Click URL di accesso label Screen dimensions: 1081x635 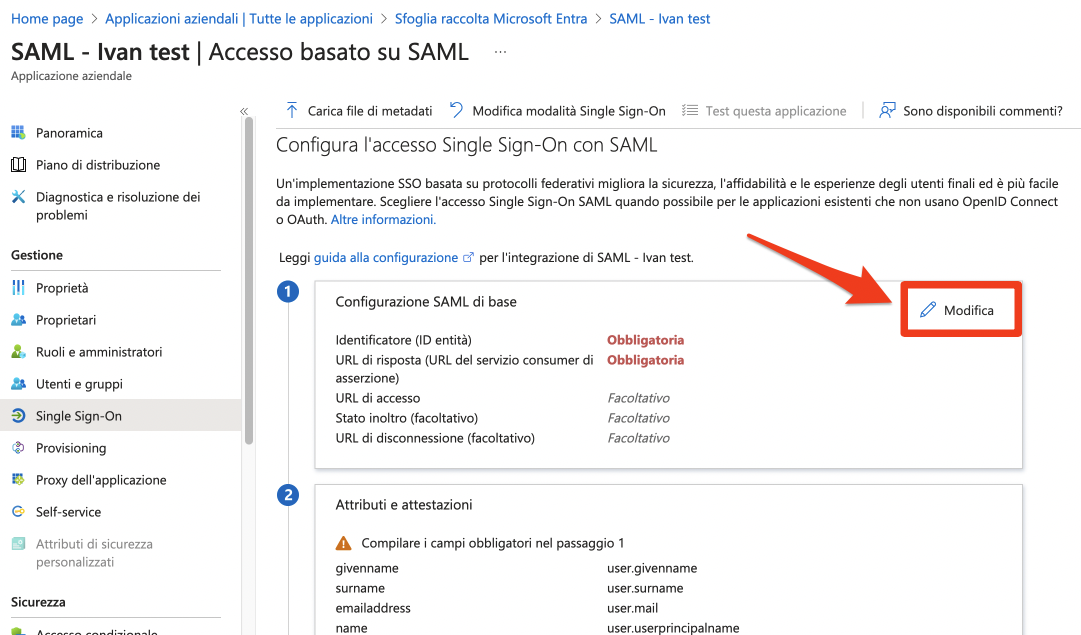(378, 398)
